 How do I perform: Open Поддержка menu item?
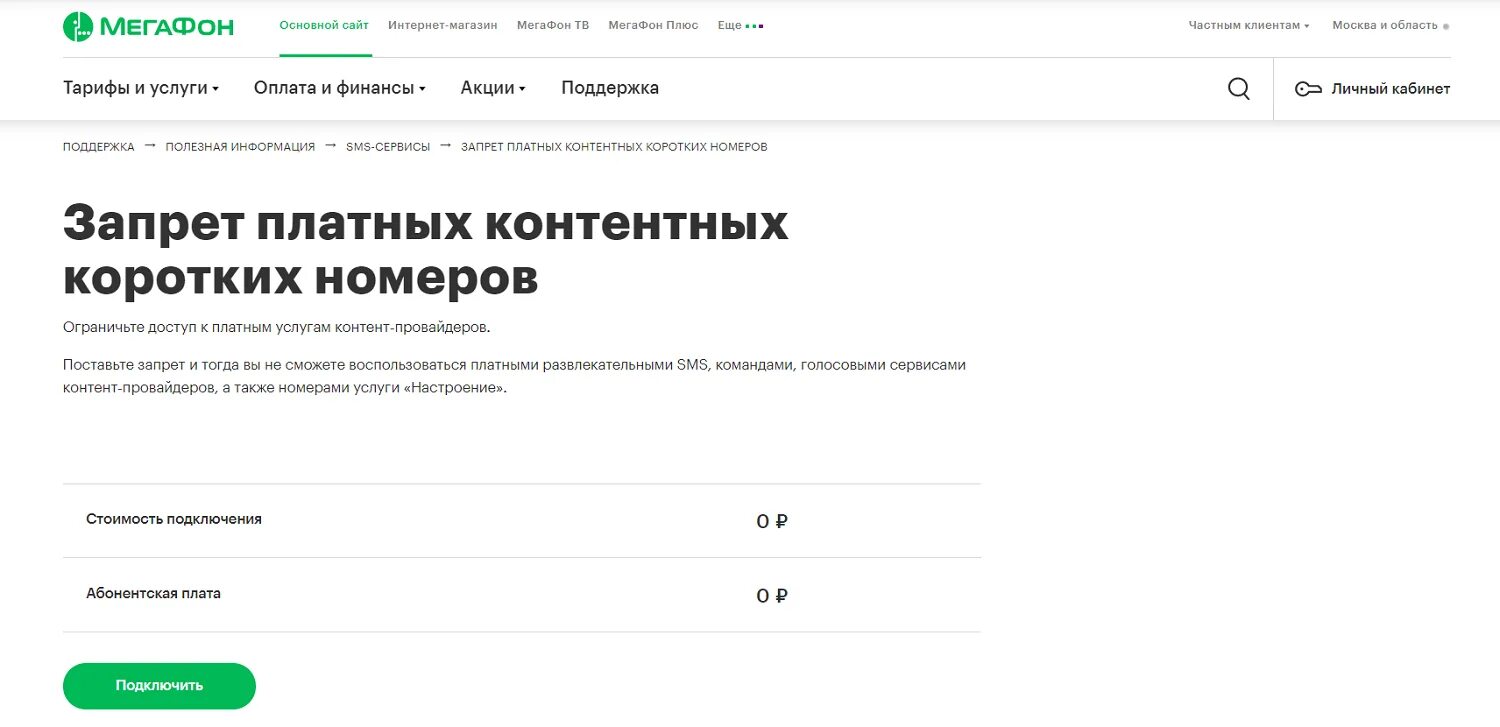point(610,88)
